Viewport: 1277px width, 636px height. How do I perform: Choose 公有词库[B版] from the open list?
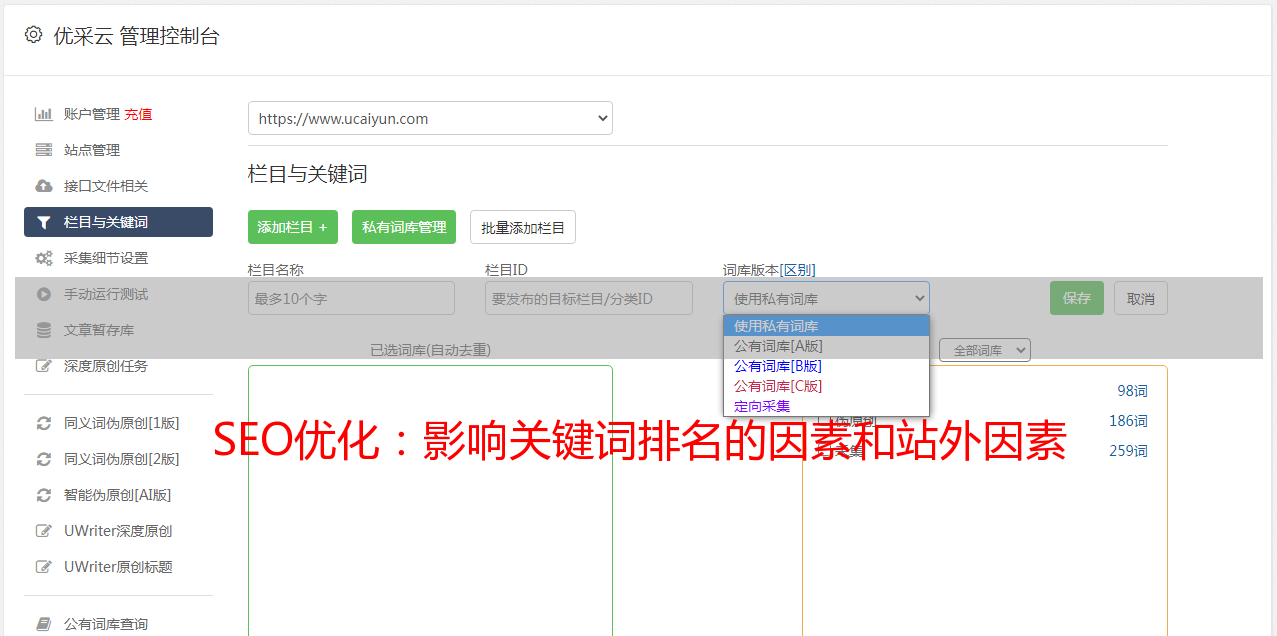826,366
